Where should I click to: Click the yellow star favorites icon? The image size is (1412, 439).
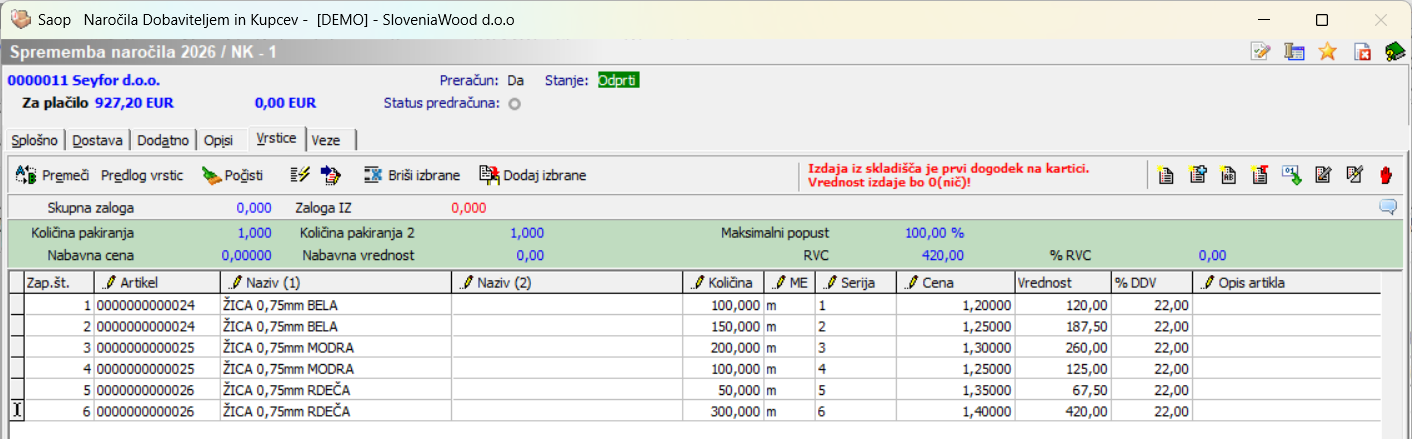[x=1327, y=52]
